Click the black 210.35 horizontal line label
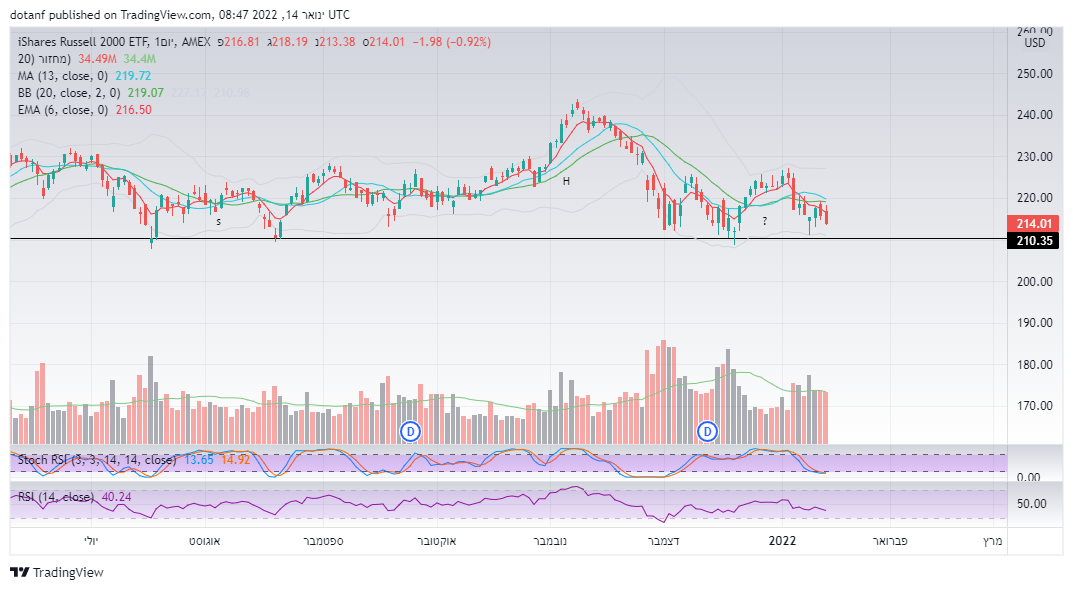The width and height of the screenshot is (1073, 590). coord(1033,240)
